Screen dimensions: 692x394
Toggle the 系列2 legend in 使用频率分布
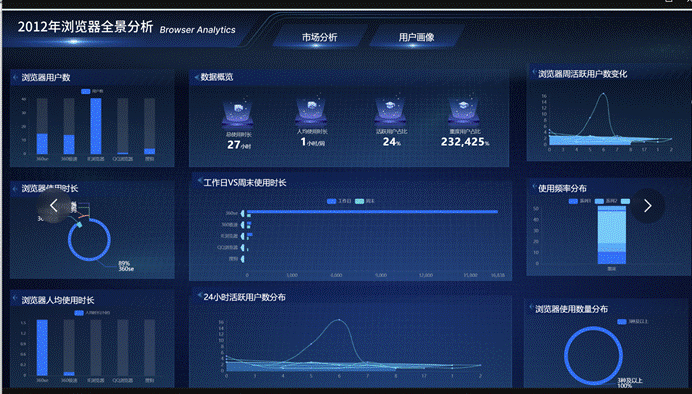coord(606,201)
